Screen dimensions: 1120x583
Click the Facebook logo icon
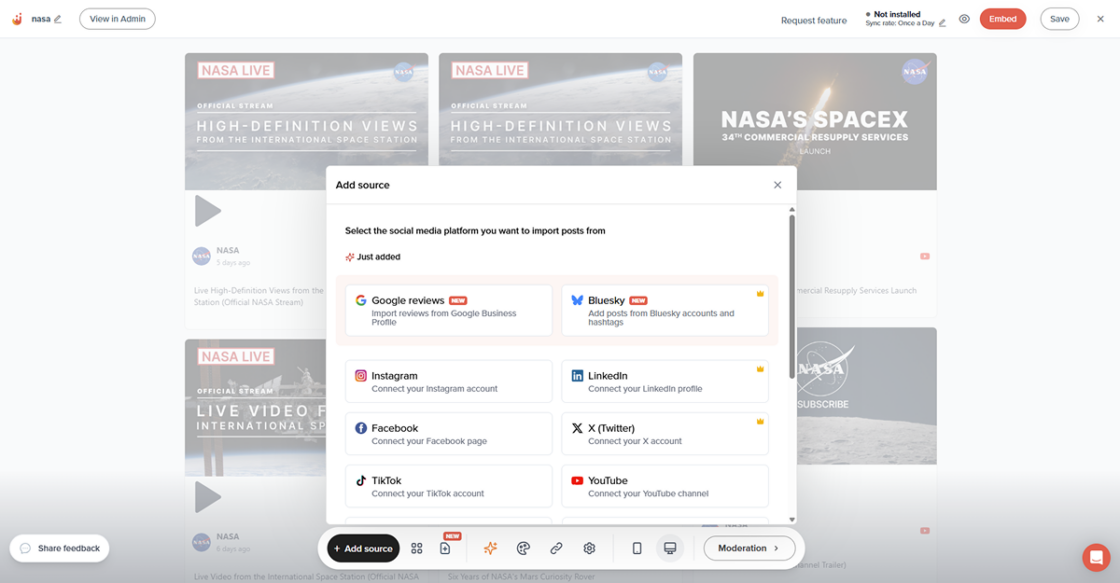(361, 428)
